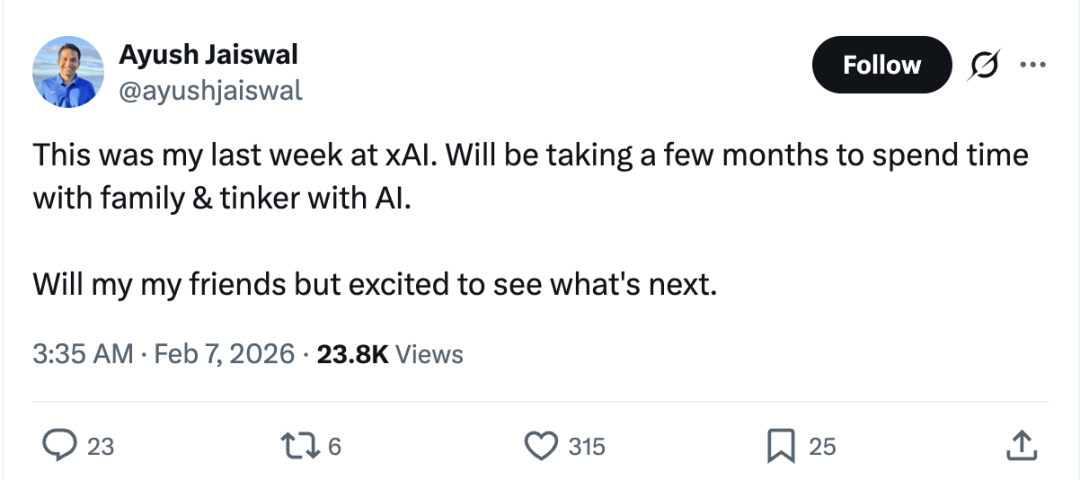
Task: Bookmark the post with the bookmark icon
Action: pyautogui.click(x=780, y=446)
